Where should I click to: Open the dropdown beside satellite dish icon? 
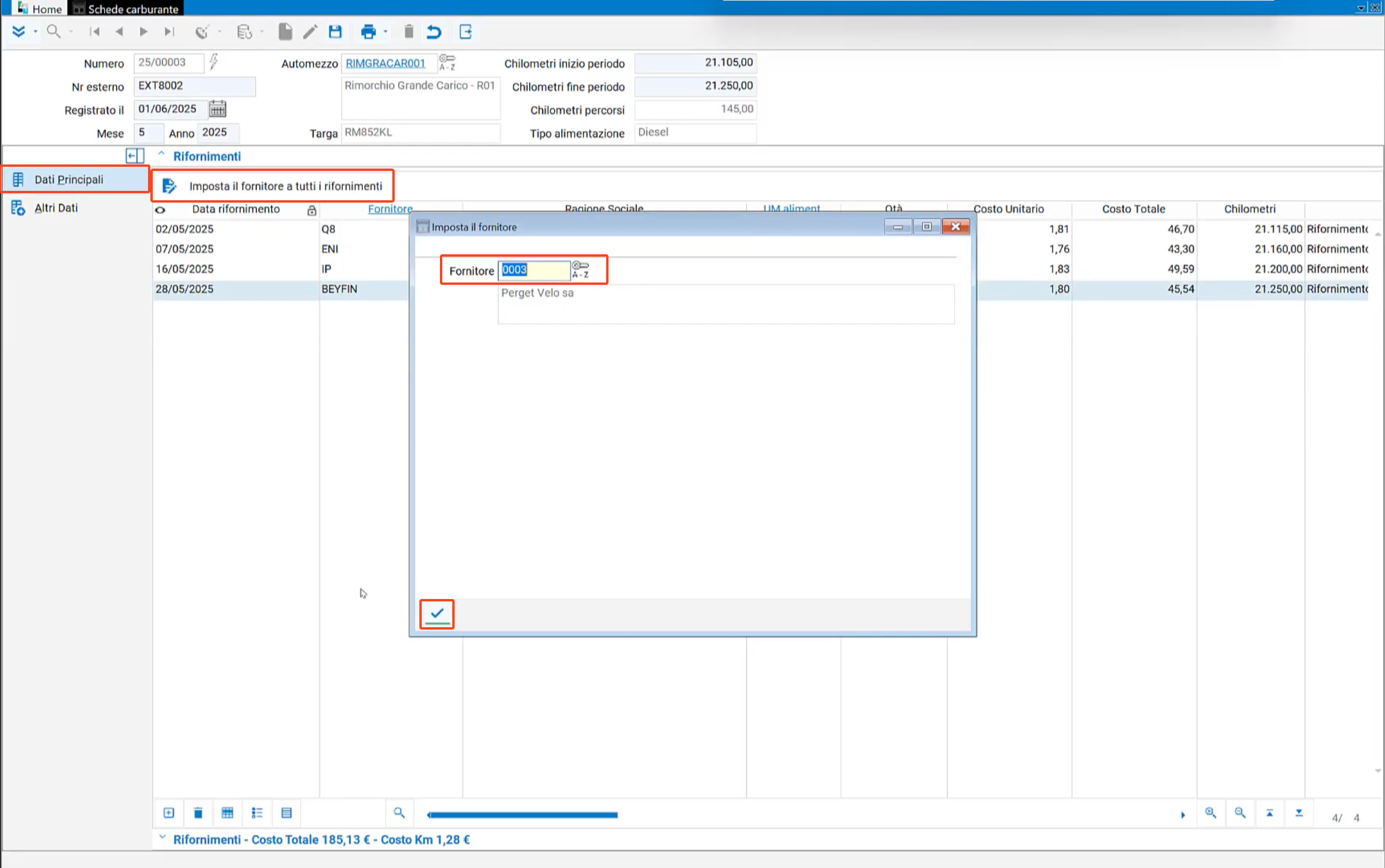click(x=220, y=32)
